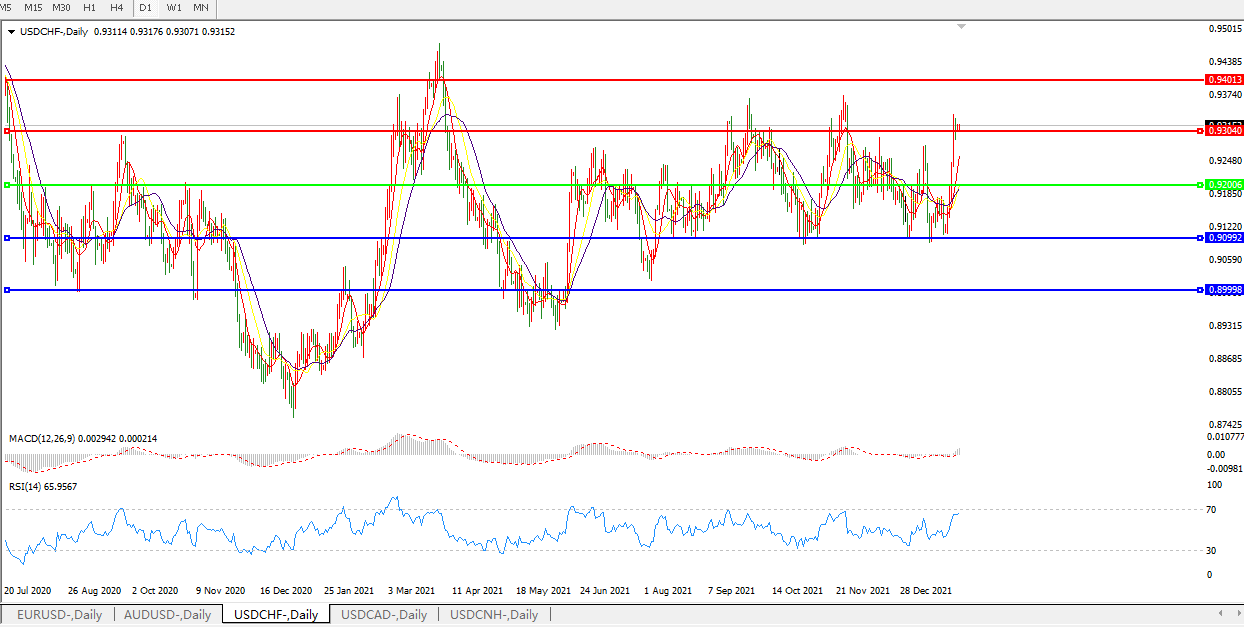This screenshot has width=1244, height=627.
Task: Open the USDCAD-,Daily chart tab
Action: pos(384,614)
